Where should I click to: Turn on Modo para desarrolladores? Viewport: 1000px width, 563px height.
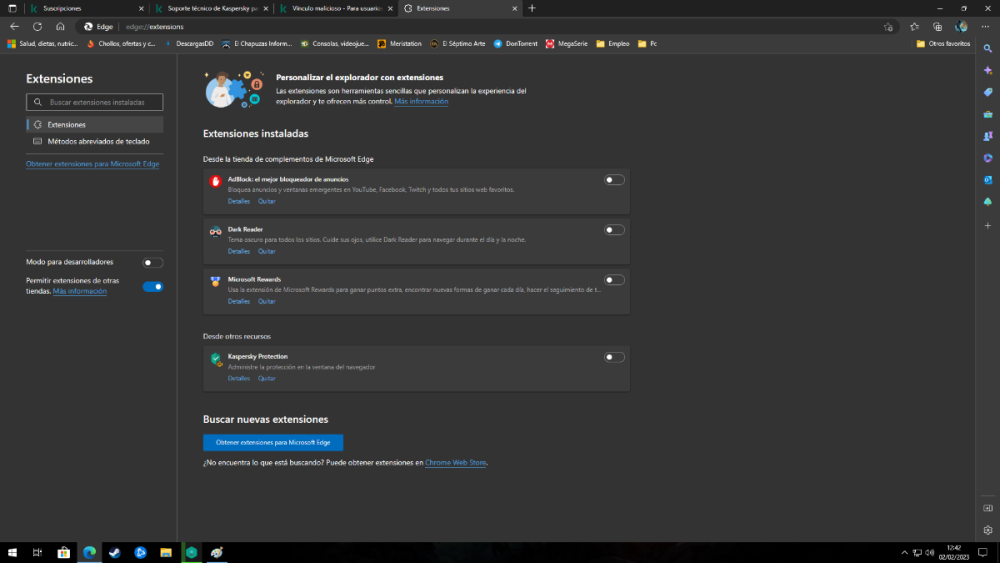point(153,263)
